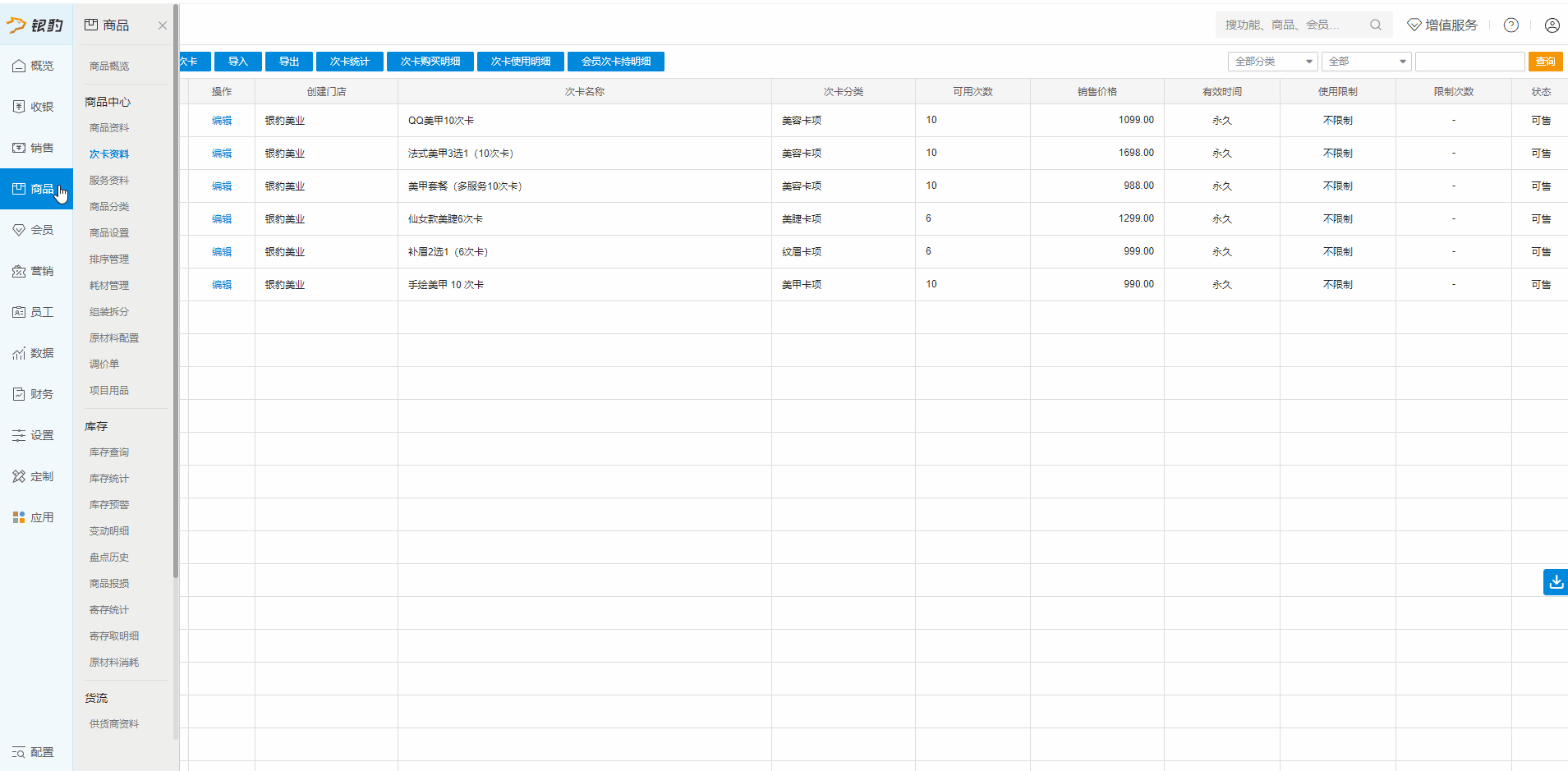Click the orange 查询 search button

coord(1545,62)
